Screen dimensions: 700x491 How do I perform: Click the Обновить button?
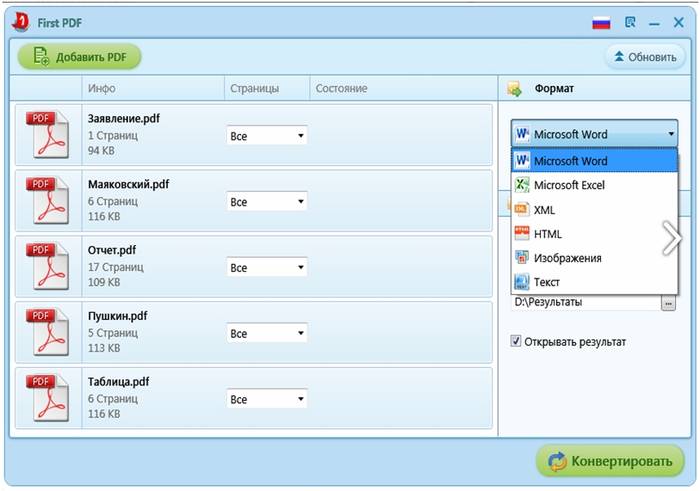[x=645, y=57]
